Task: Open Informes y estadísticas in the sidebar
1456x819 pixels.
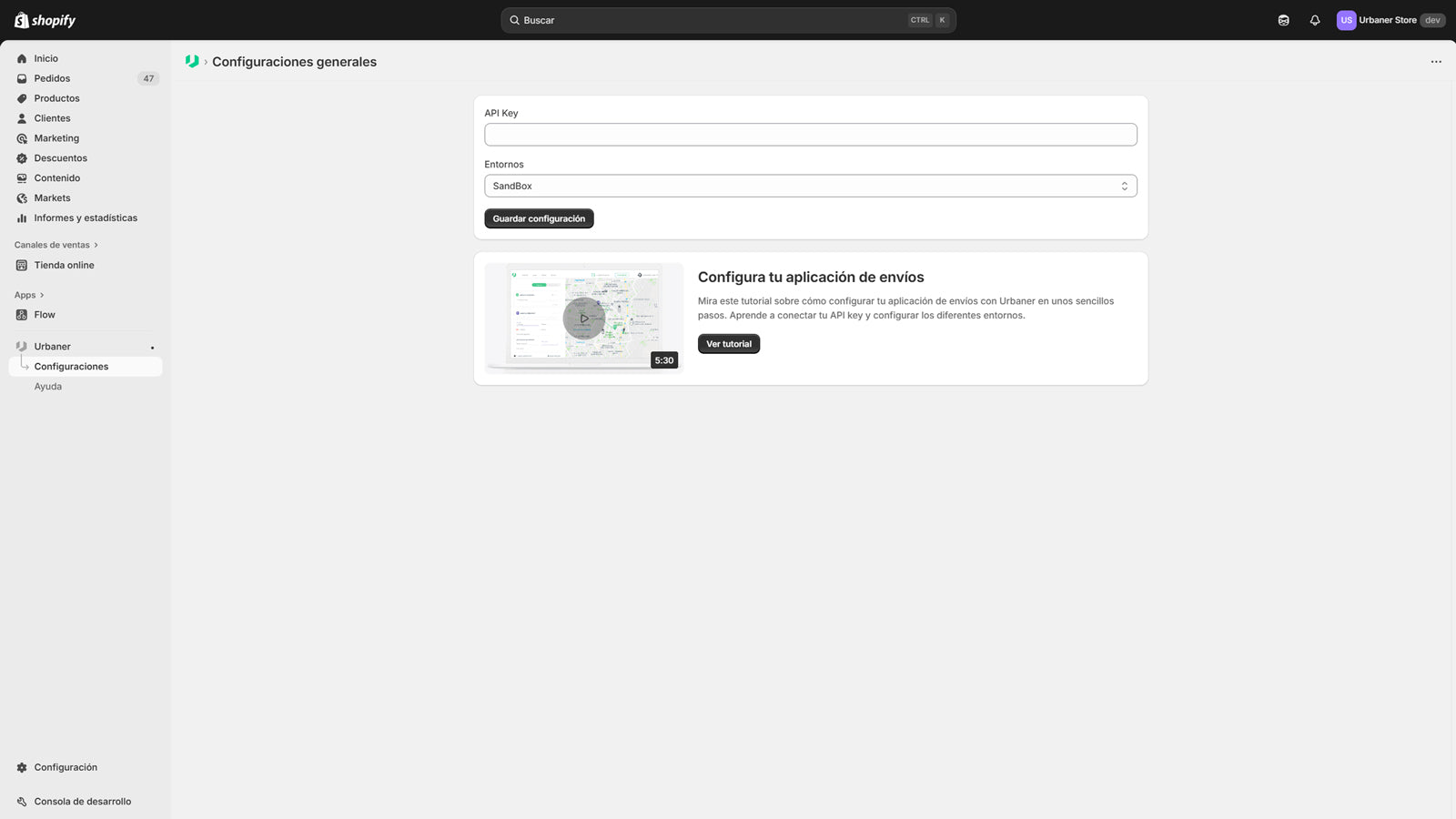Action: [86, 218]
